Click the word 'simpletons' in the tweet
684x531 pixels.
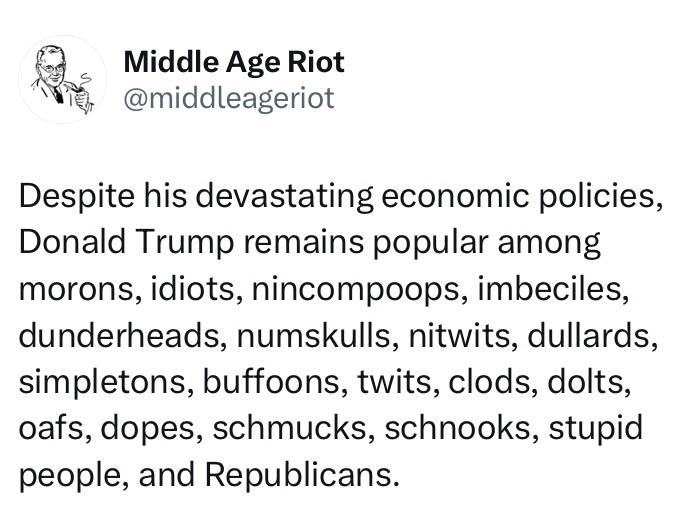(103, 384)
